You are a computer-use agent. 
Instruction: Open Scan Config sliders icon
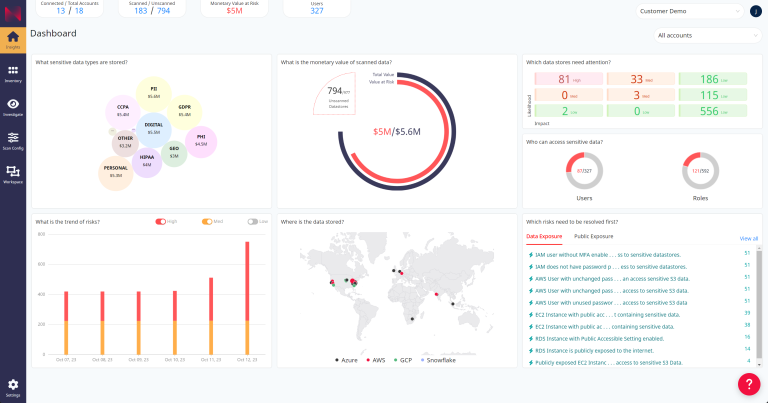13,141
